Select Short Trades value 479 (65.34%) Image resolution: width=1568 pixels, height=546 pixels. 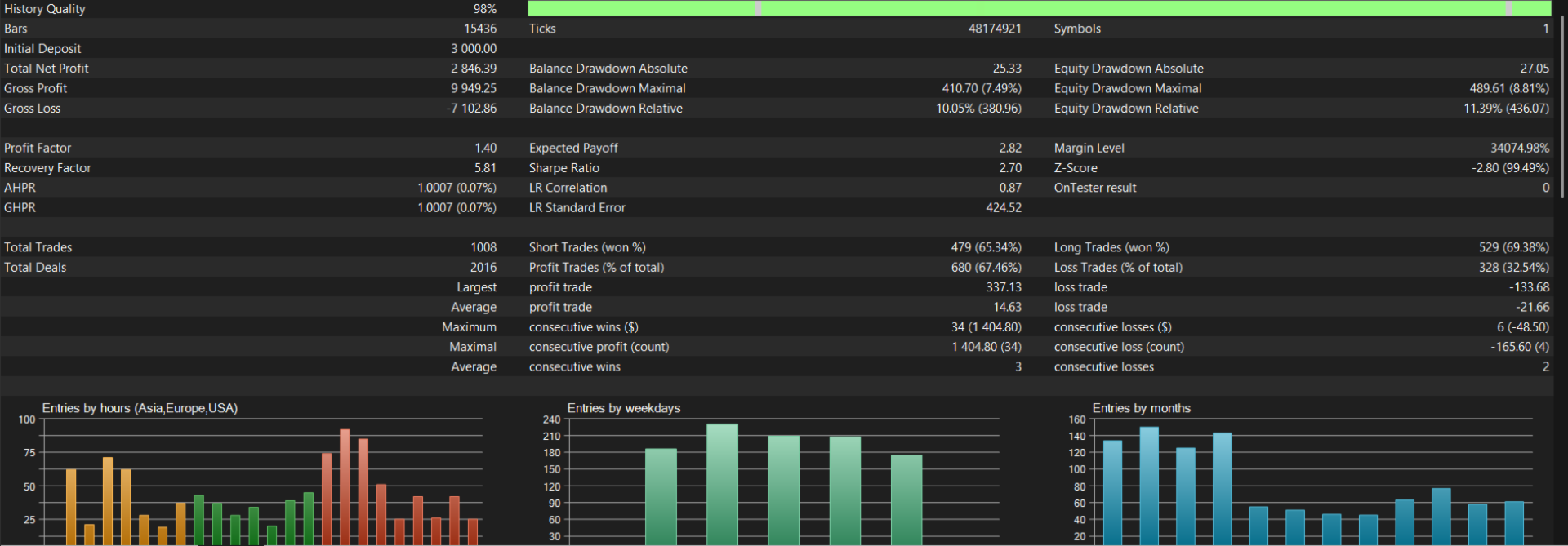coord(986,247)
